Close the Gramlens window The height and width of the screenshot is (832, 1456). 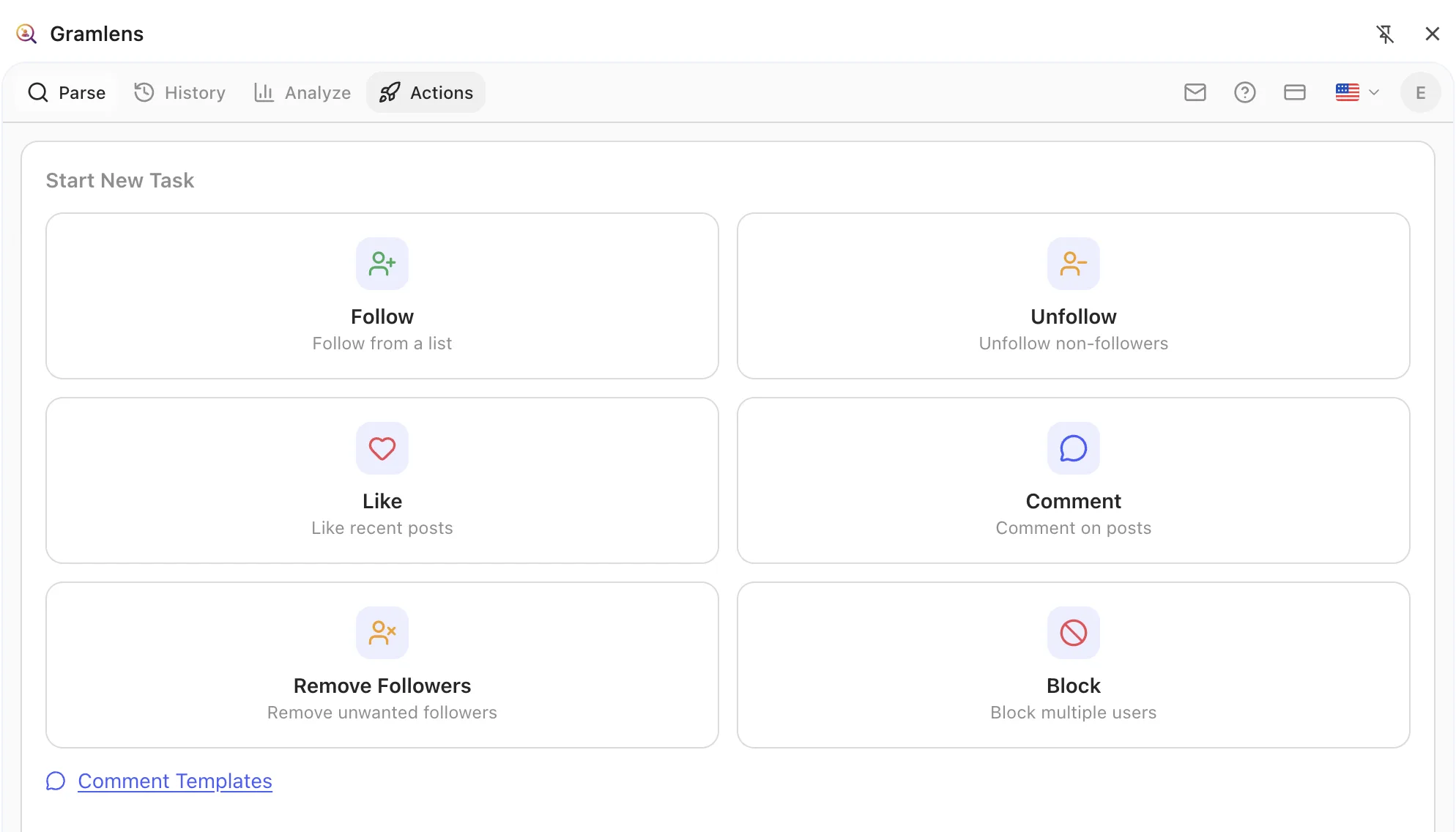point(1433,34)
